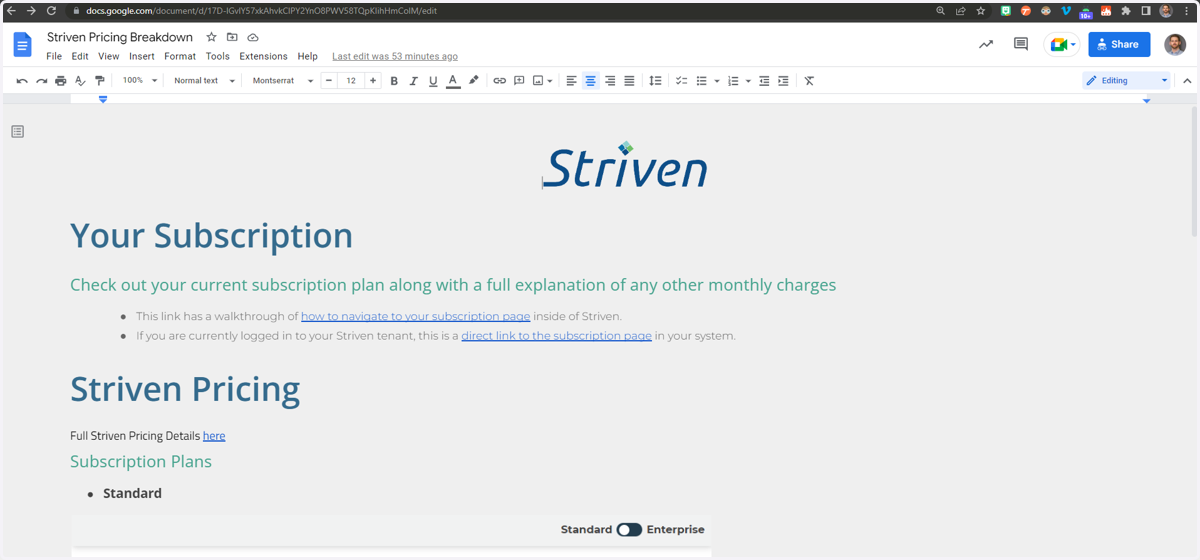The image size is (1200, 560).
Task: Open the zoom level dropdown
Action: pos(140,81)
